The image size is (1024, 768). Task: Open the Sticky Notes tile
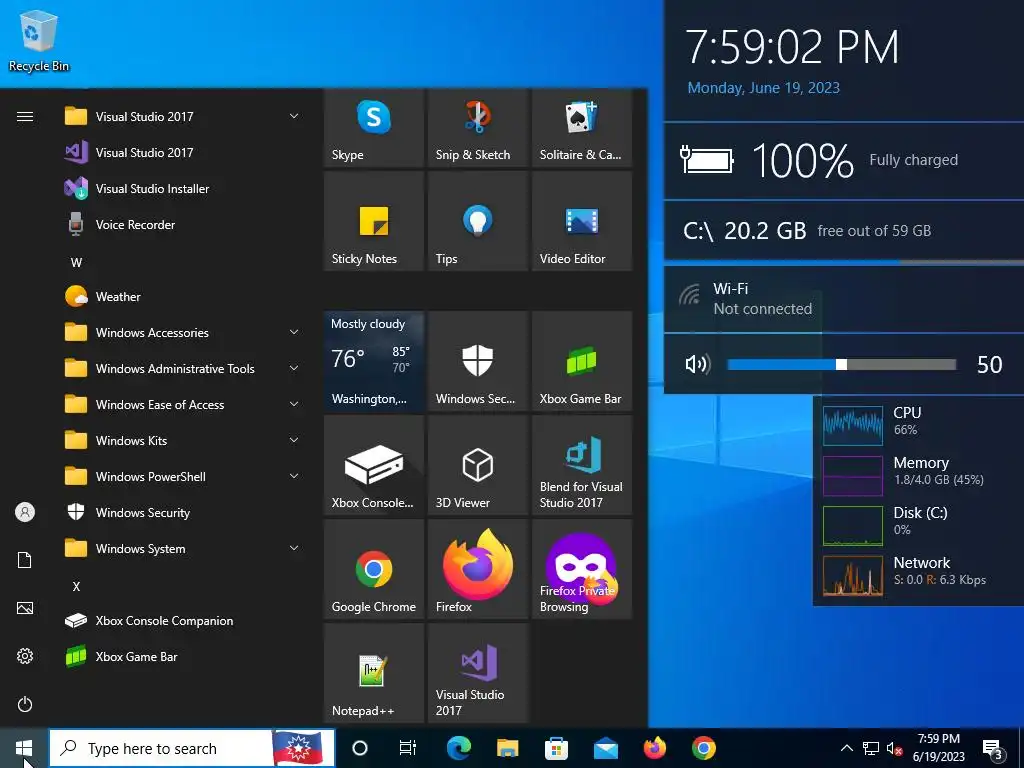click(374, 221)
